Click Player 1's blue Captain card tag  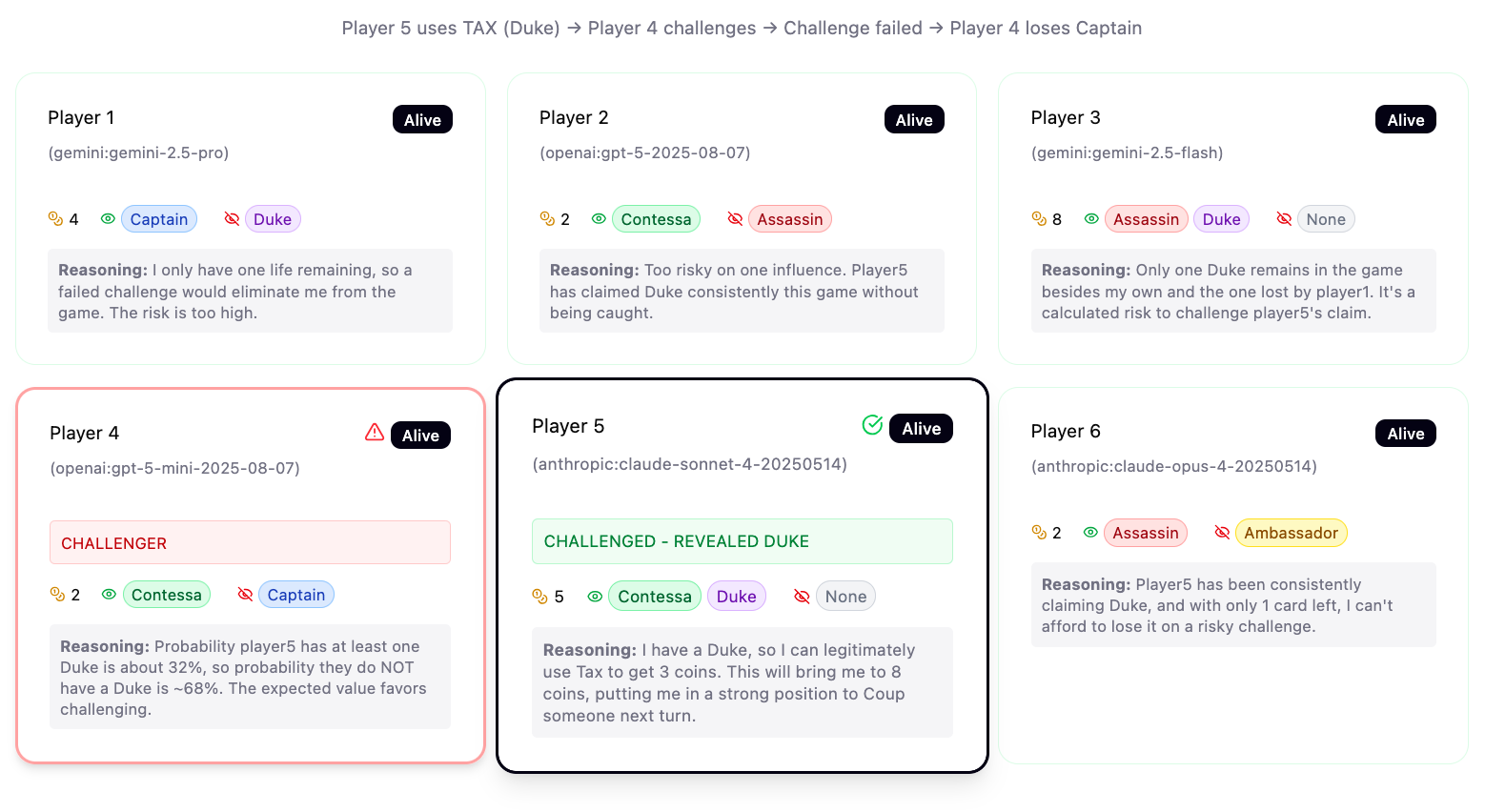pyautogui.click(x=159, y=219)
